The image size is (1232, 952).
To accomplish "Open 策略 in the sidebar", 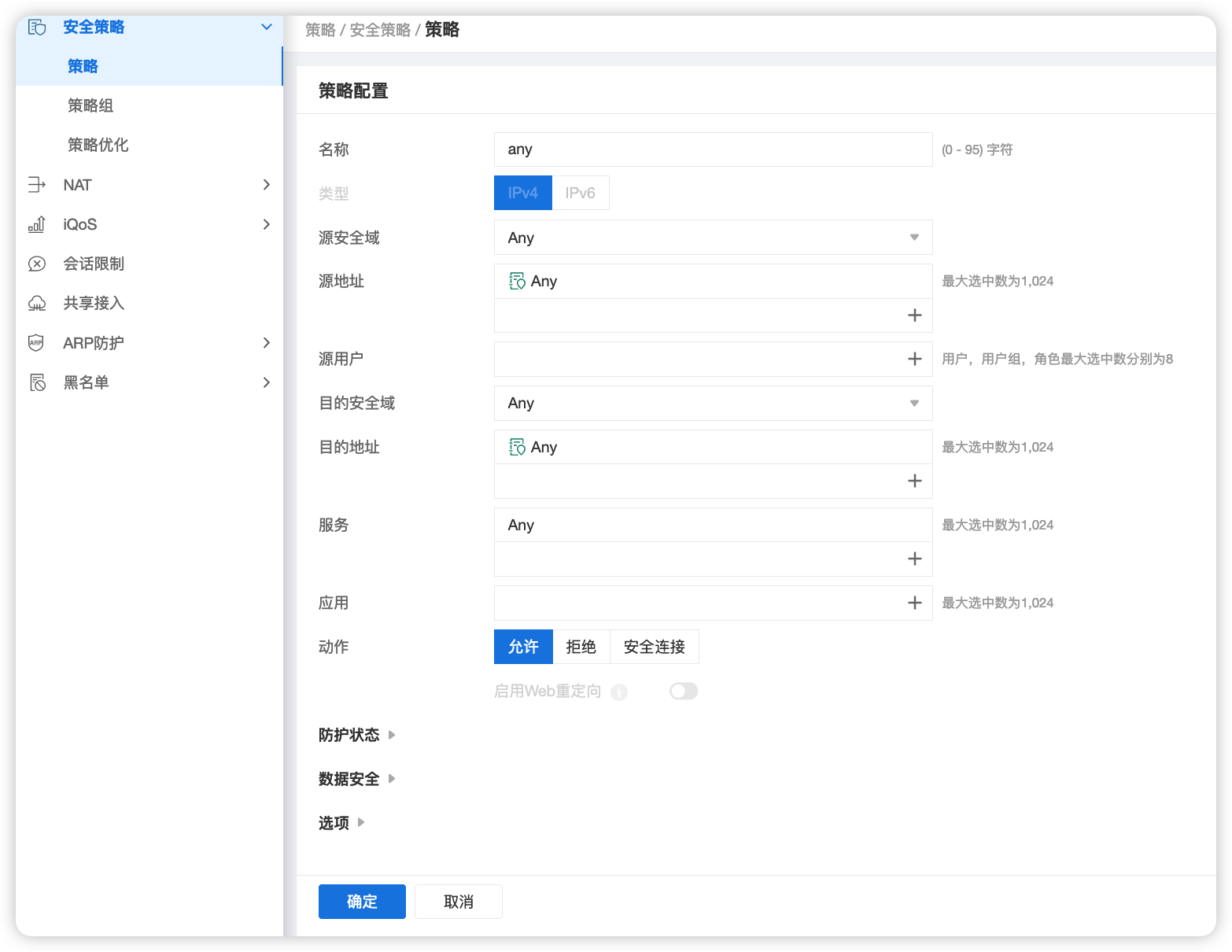I will click(x=149, y=66).
